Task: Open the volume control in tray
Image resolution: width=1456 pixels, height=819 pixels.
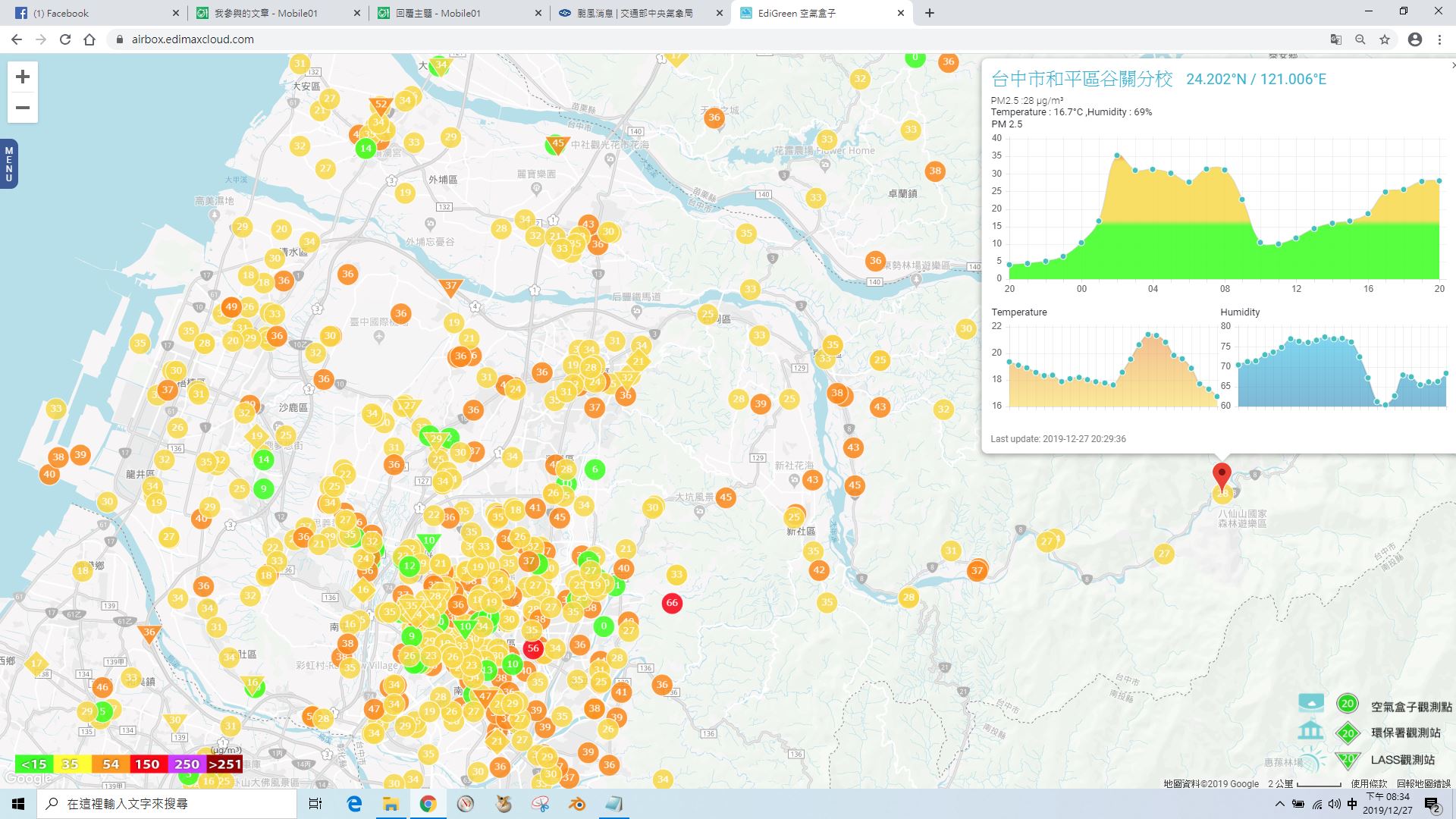Action: pyautogui.click(x=1335, y=804)
